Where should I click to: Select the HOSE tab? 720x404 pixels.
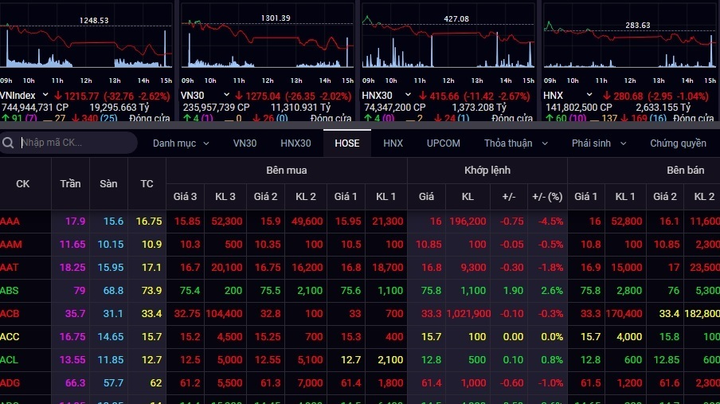(x=347, y=143)
